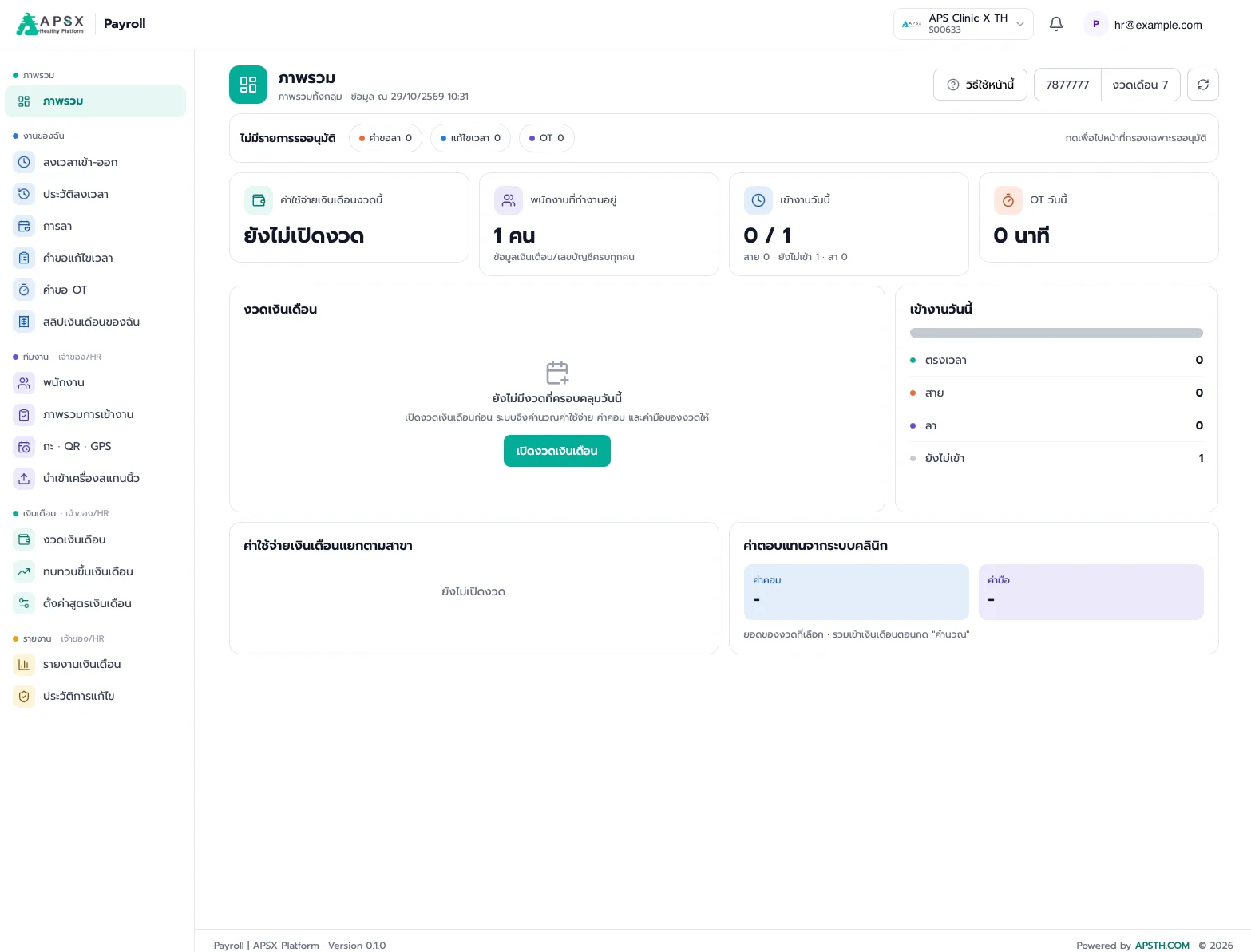Click the OT วันนี้ summary card
Screen dimensions: 1251x952
tap(1099, 218)
